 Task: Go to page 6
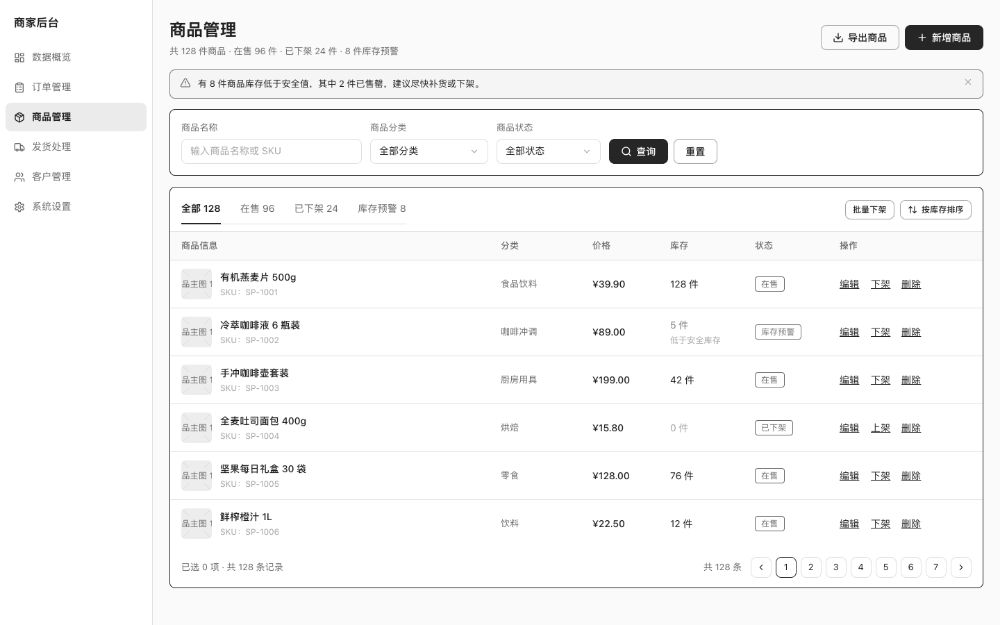point(911,567)
